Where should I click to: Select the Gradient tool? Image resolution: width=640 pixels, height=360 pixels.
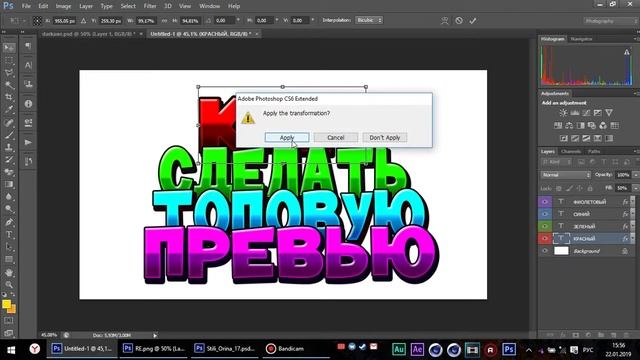point(9,184)
